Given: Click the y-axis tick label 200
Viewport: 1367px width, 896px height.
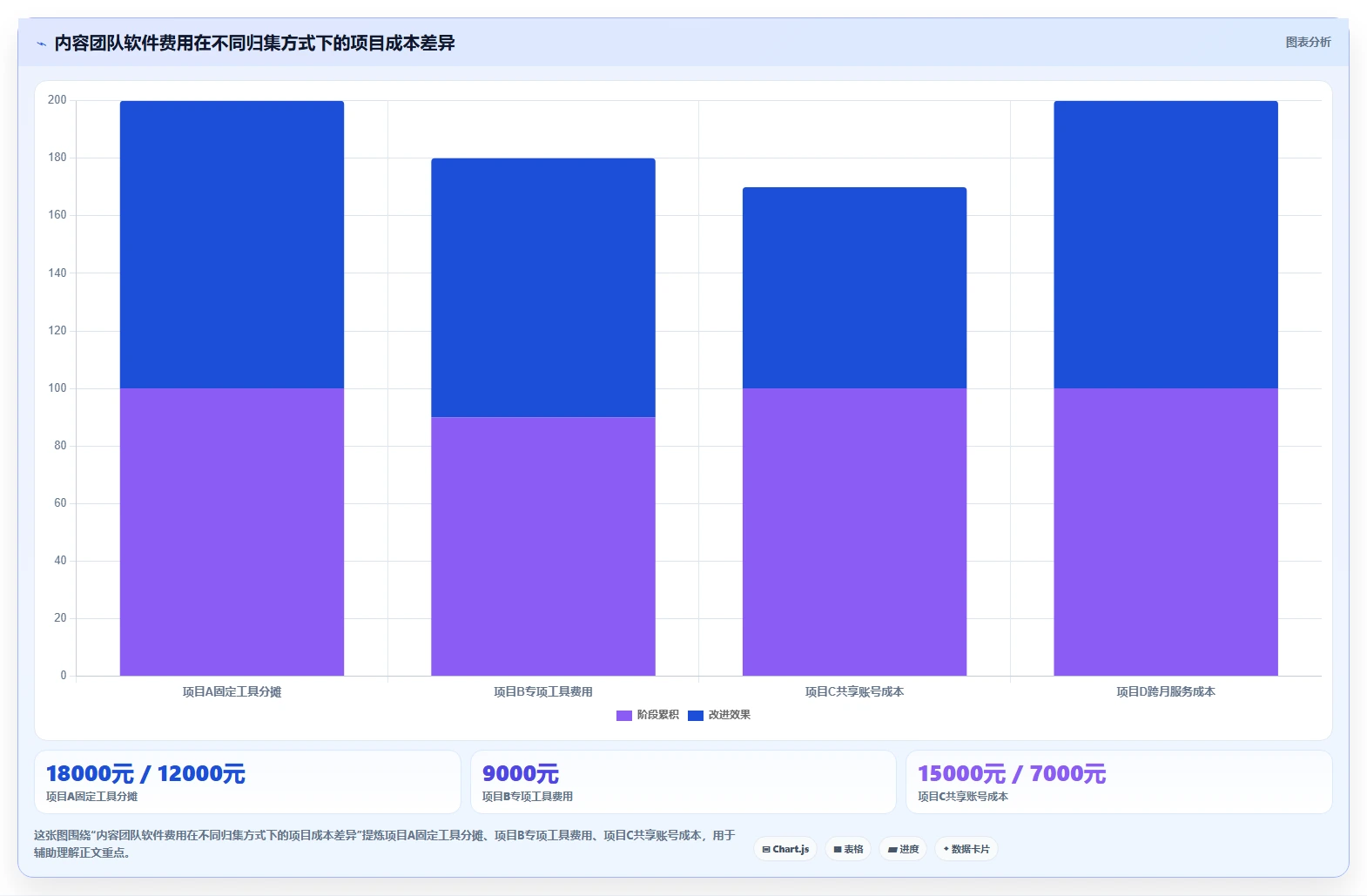Looking at the screenshot, I should point(57,100).
